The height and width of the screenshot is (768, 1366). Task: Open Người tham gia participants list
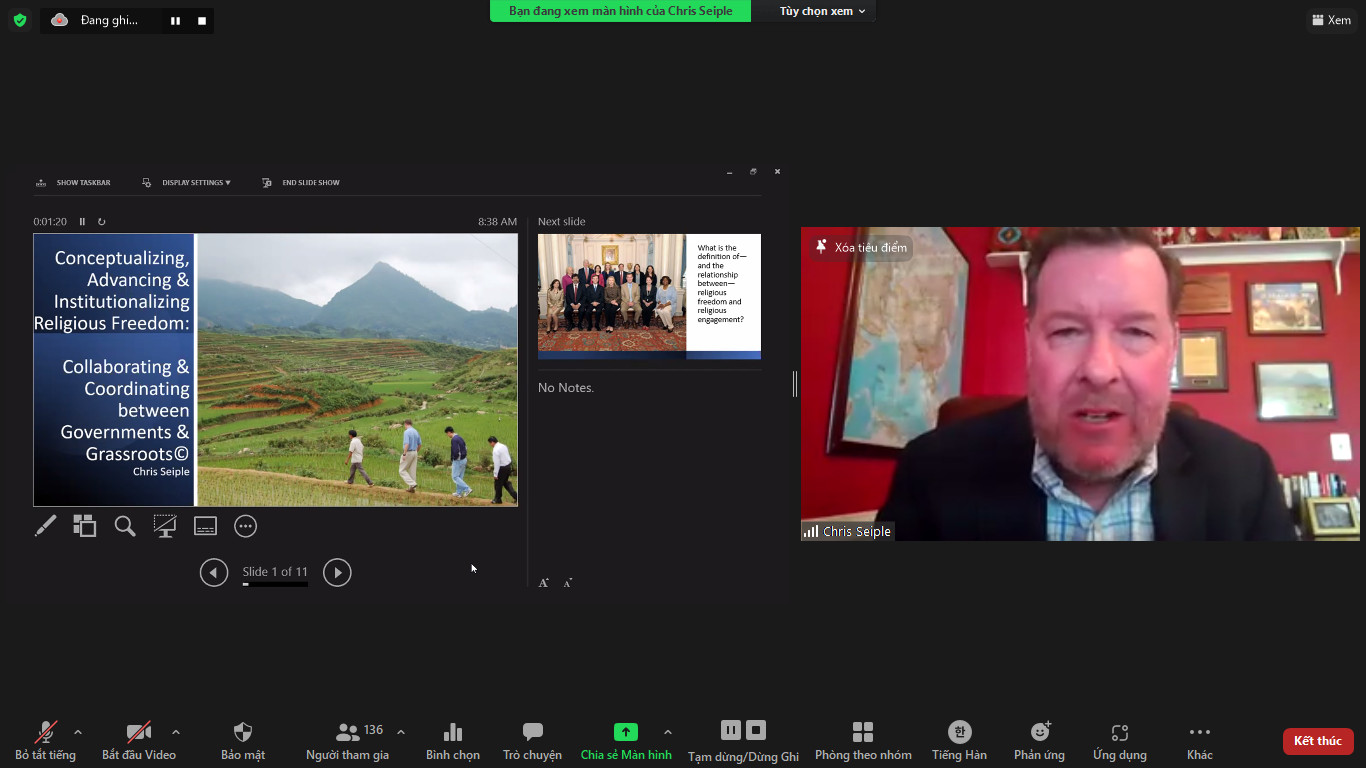point(348,740)
